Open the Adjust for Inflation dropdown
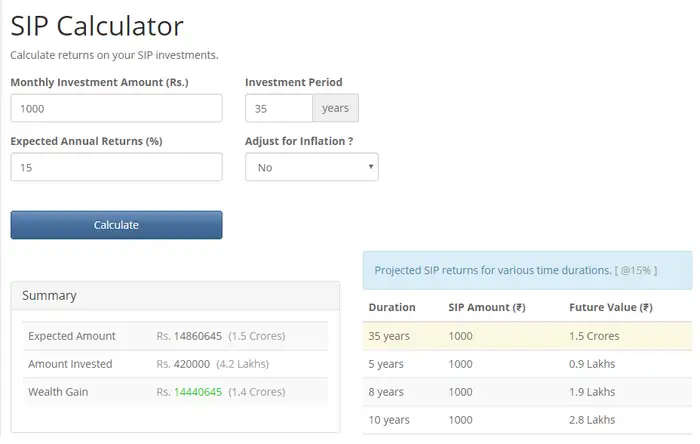This screenshot has width=700, height=444. pos(311,167)
